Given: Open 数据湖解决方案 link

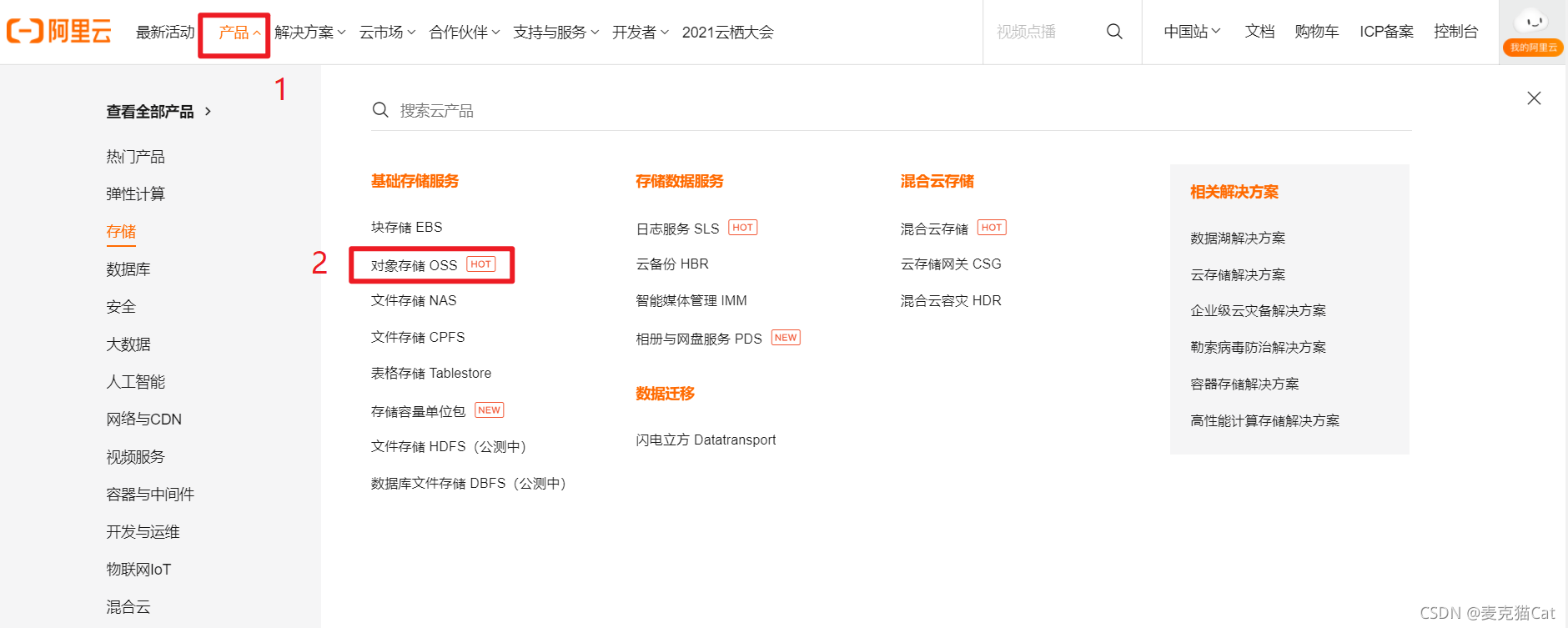Looking at the screenshot, I should coord(1238,239).
